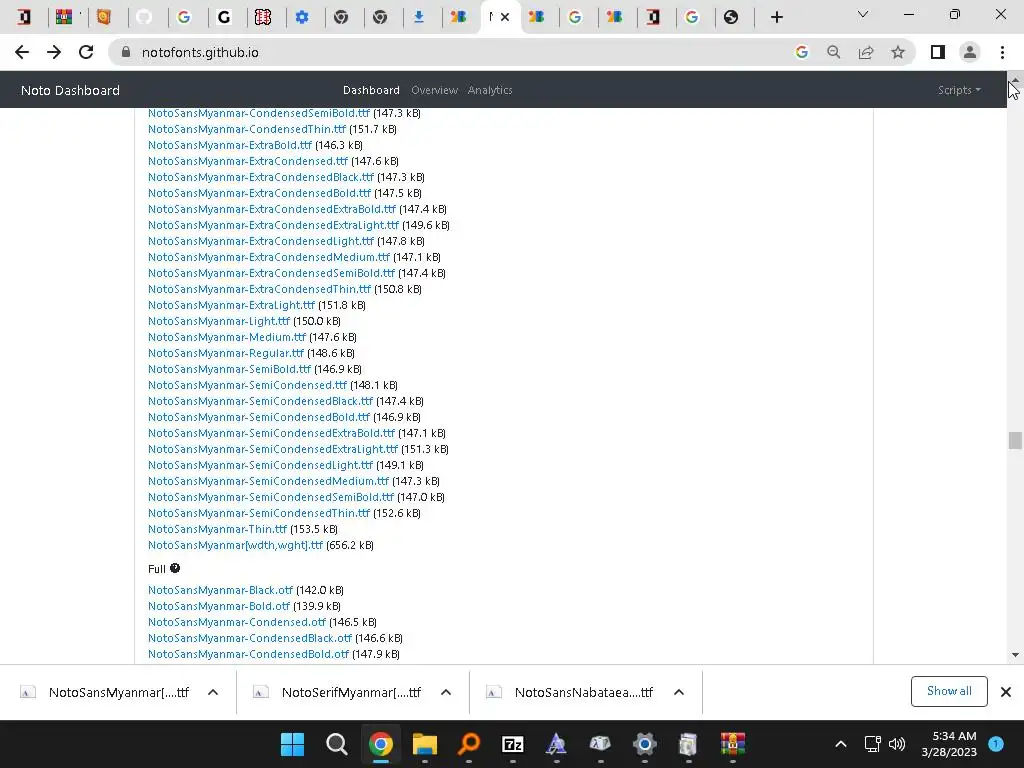
Task: Open the clock showing 5:34 AM
Action: click(x=949, y=744)
